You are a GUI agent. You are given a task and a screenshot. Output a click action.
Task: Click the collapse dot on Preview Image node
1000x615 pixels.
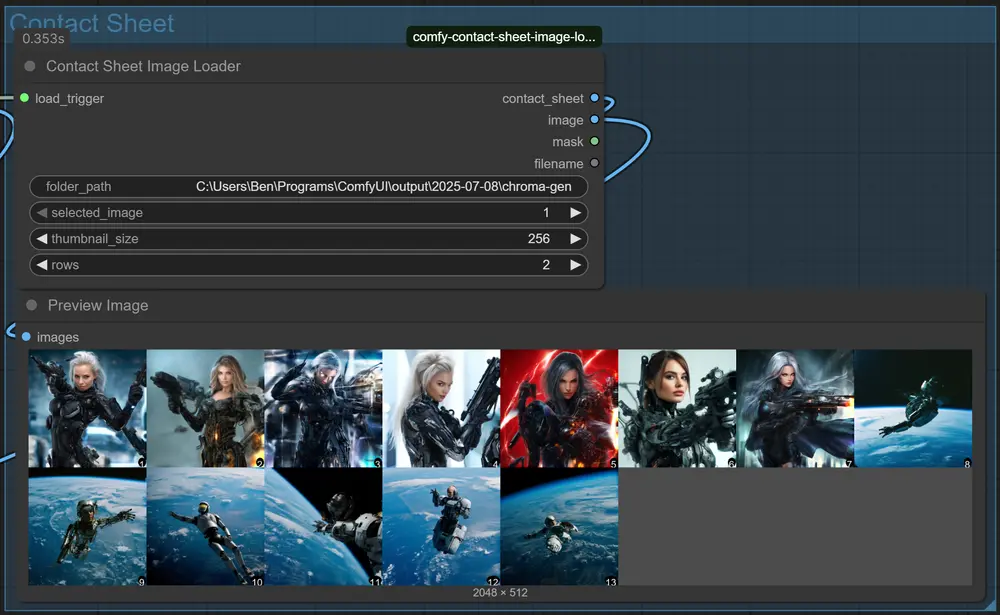click(30, 305)
